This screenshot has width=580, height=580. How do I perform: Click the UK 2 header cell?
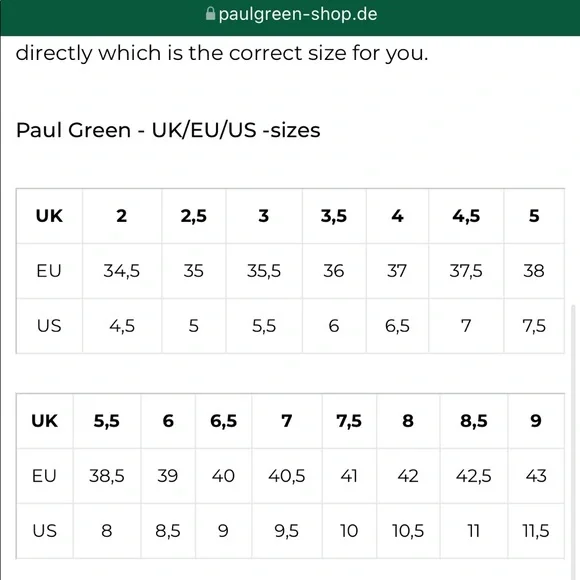pos(122,216)
